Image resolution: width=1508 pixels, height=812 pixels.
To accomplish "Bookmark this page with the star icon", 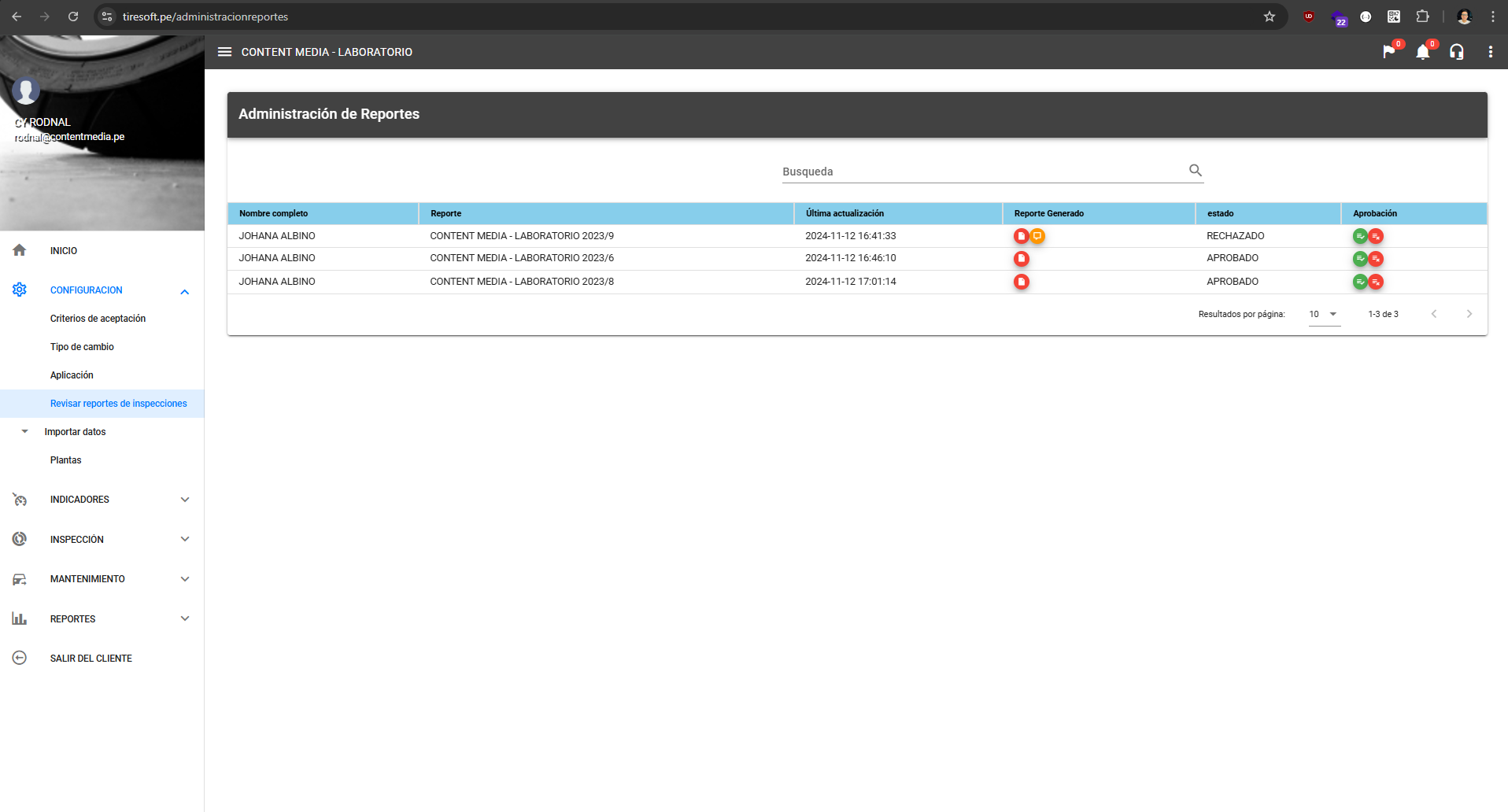I will pyautogui.click(x=1269, y=17).
